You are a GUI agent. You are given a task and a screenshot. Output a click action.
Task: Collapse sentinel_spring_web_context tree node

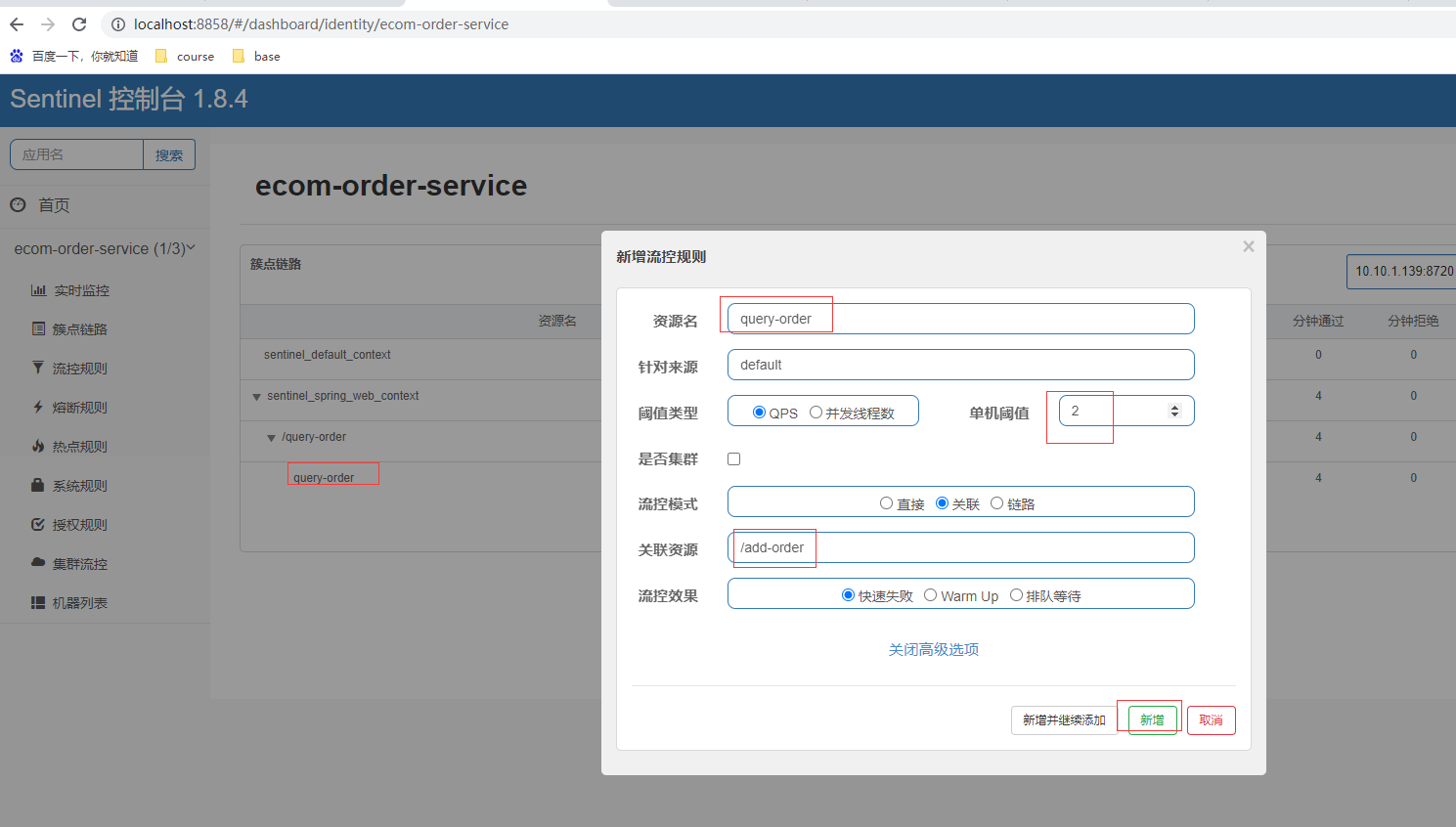[x=256, y=397]
